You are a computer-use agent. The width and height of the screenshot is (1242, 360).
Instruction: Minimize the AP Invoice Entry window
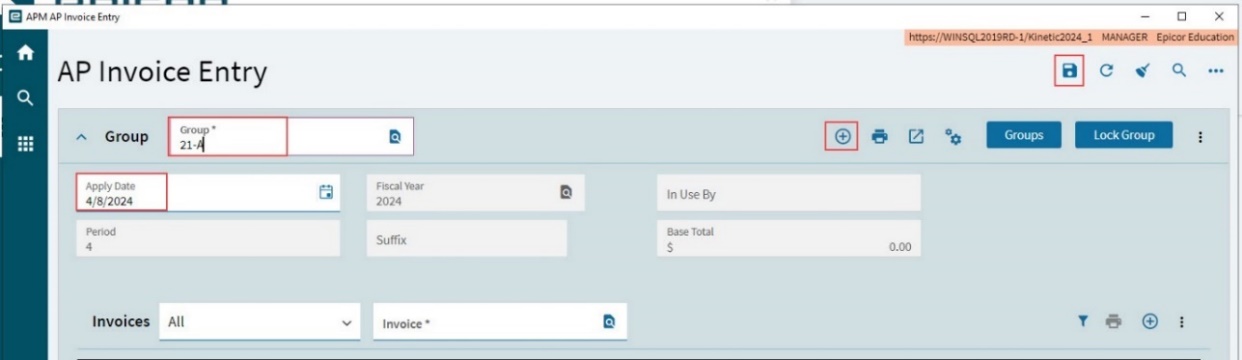[x=1146, y=16]
